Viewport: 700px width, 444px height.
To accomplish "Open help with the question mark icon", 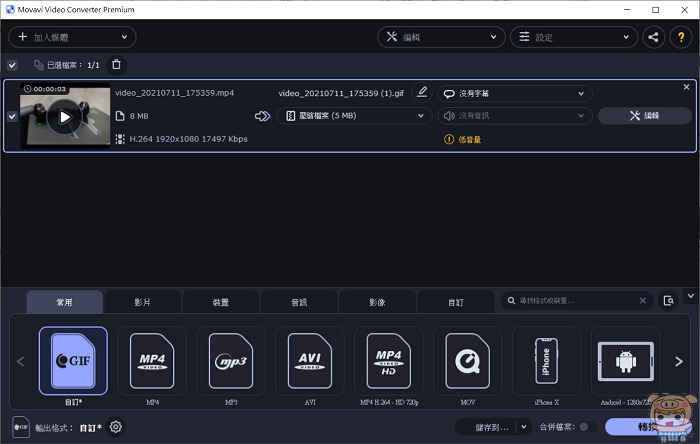I will 681,37.
